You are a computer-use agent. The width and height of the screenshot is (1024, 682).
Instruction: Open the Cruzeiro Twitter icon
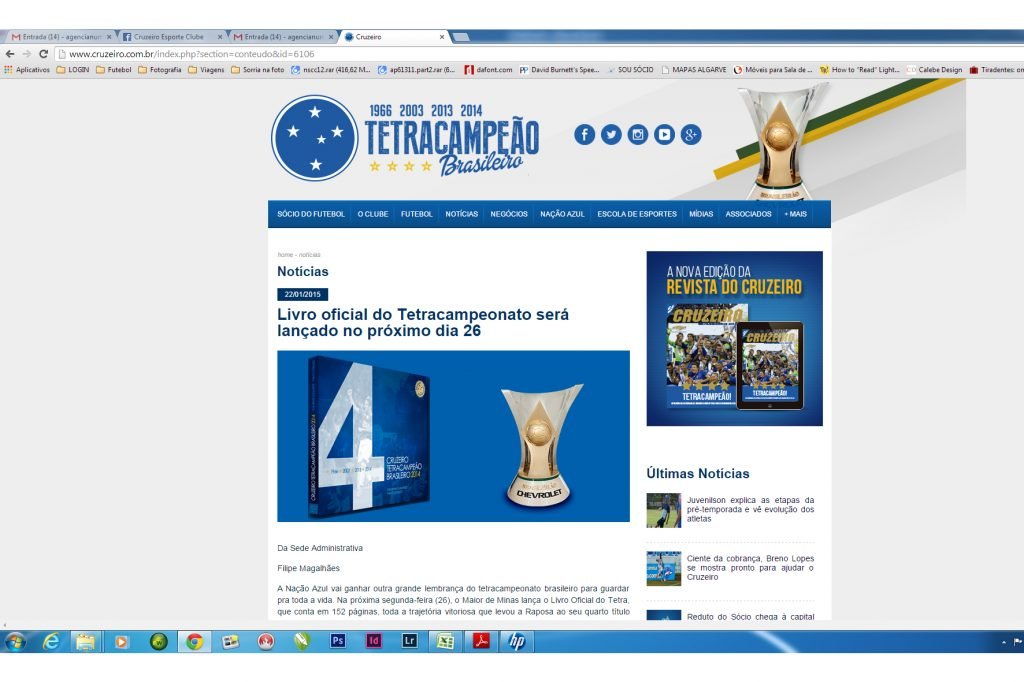(x=611, y=135)
